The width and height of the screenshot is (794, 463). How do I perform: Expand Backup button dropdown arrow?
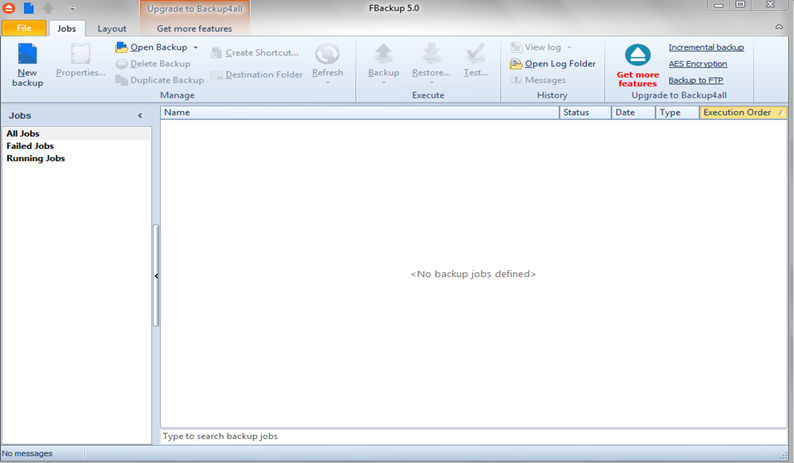(383, 83)
